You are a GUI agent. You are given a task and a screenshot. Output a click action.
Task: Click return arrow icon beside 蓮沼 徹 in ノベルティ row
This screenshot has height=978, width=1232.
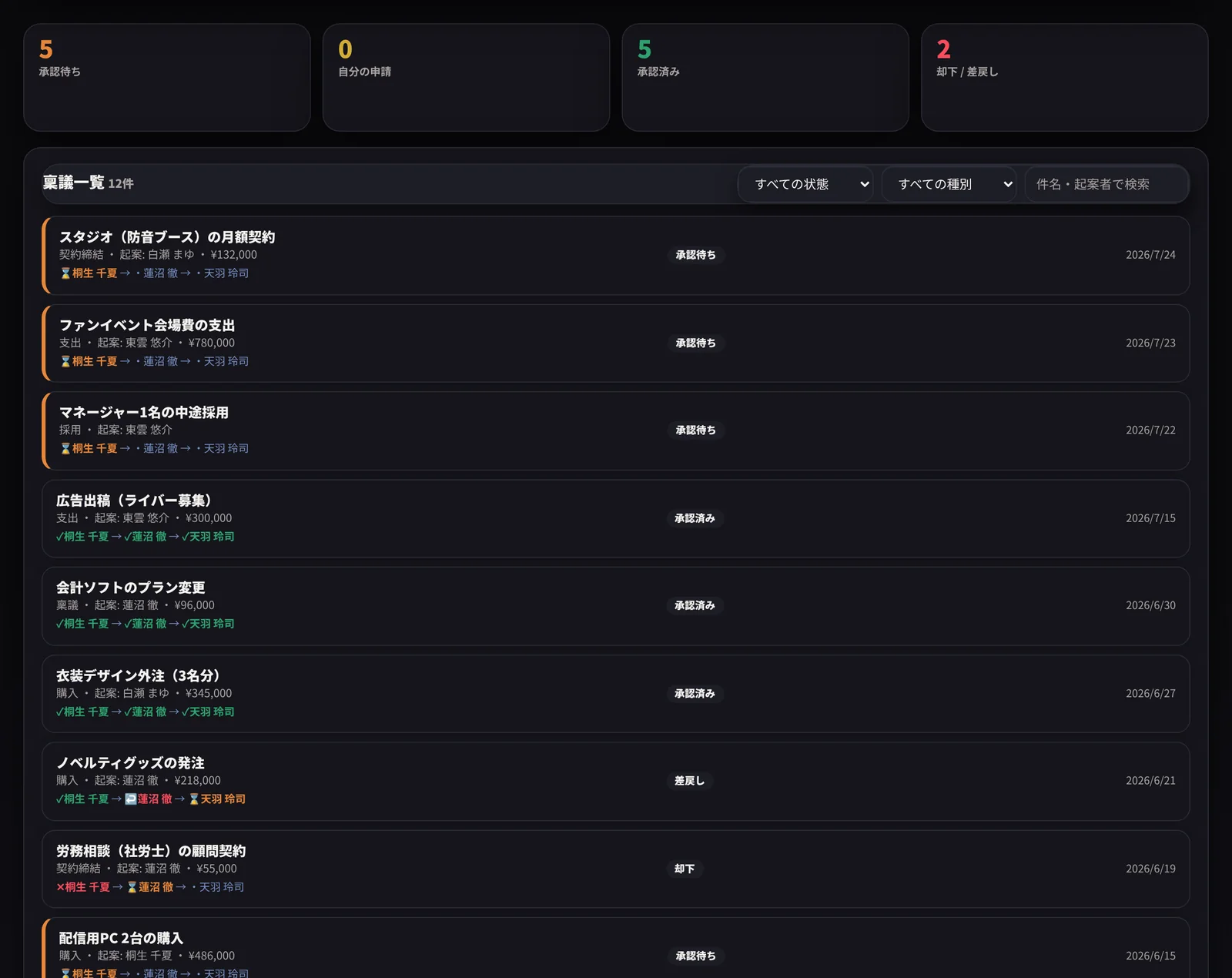tap(131, 799)
